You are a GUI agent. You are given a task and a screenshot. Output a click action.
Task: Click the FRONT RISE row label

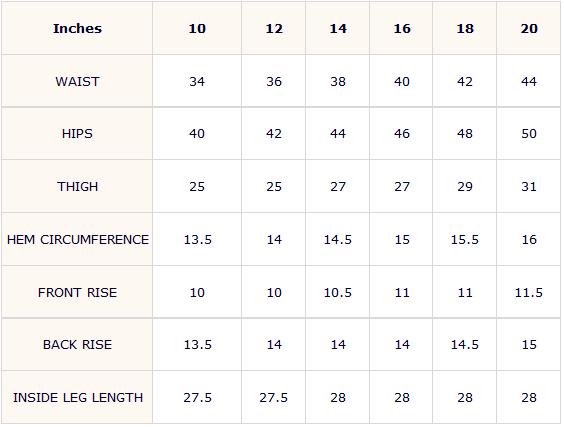click(x=77, y=292)
